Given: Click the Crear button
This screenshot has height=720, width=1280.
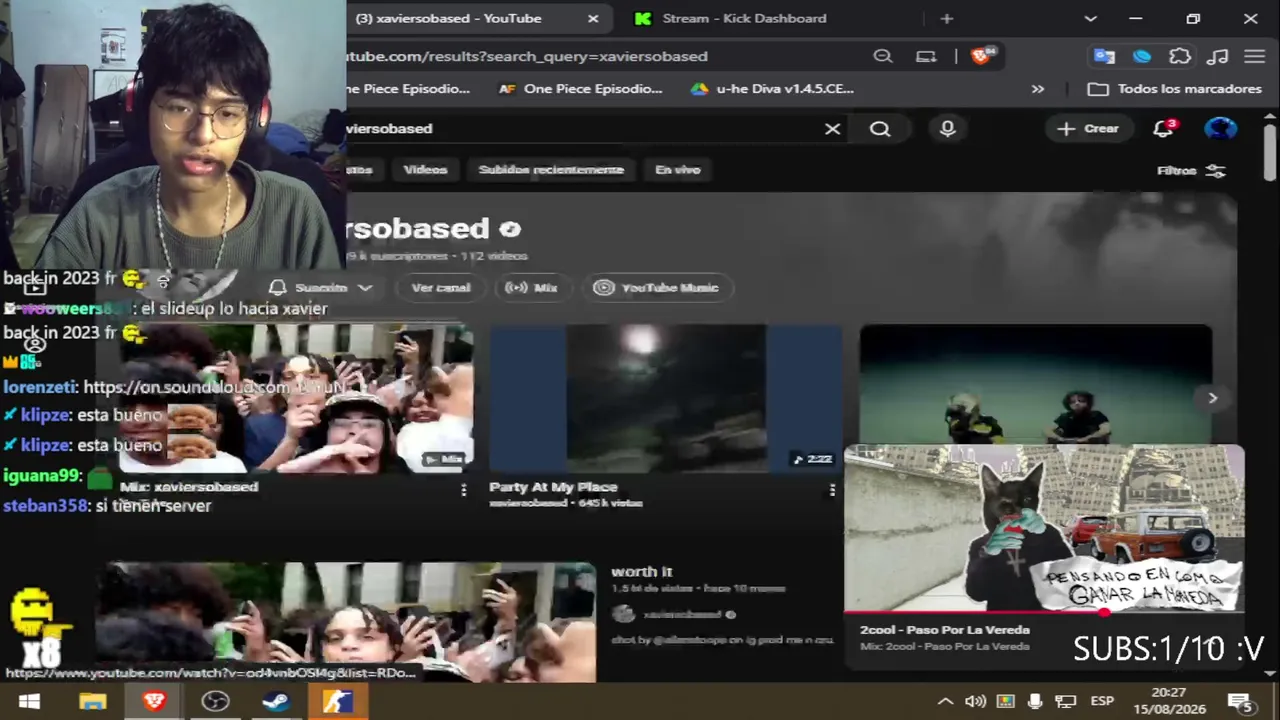Looking at the screenshot, I should 1088,128.
